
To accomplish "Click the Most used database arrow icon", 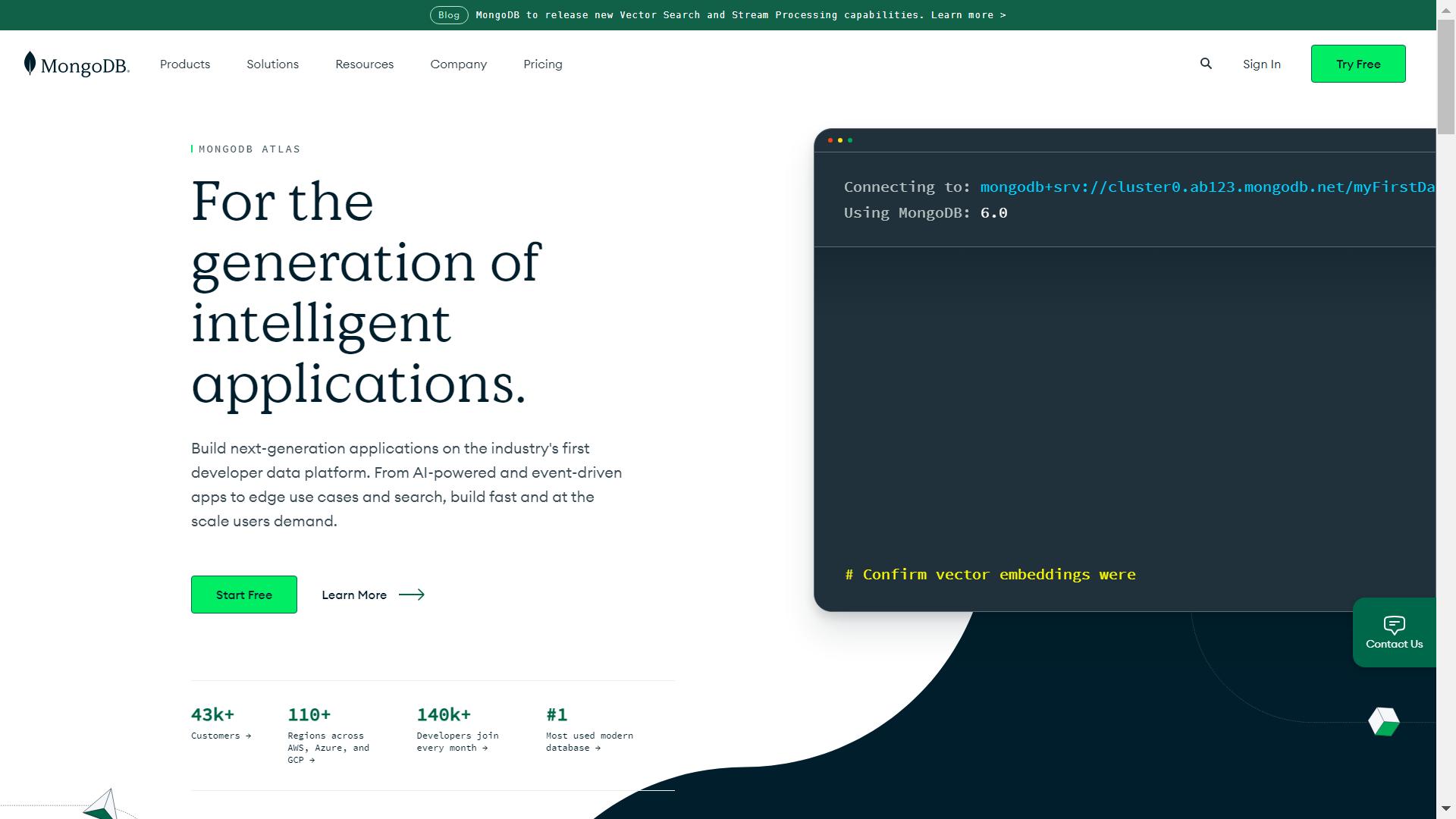I will (601, 747).
